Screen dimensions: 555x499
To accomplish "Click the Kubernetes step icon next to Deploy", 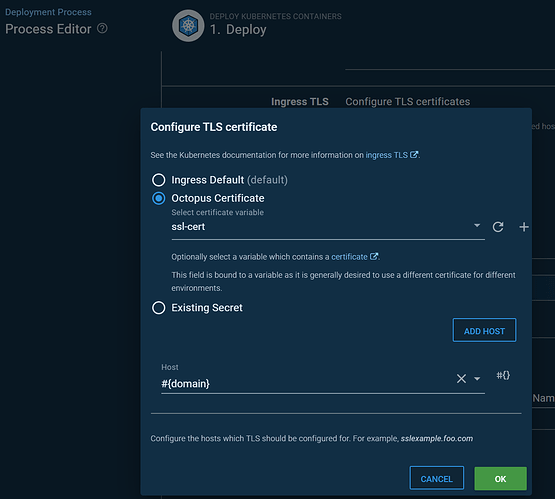I will click(x=188, y=25).
